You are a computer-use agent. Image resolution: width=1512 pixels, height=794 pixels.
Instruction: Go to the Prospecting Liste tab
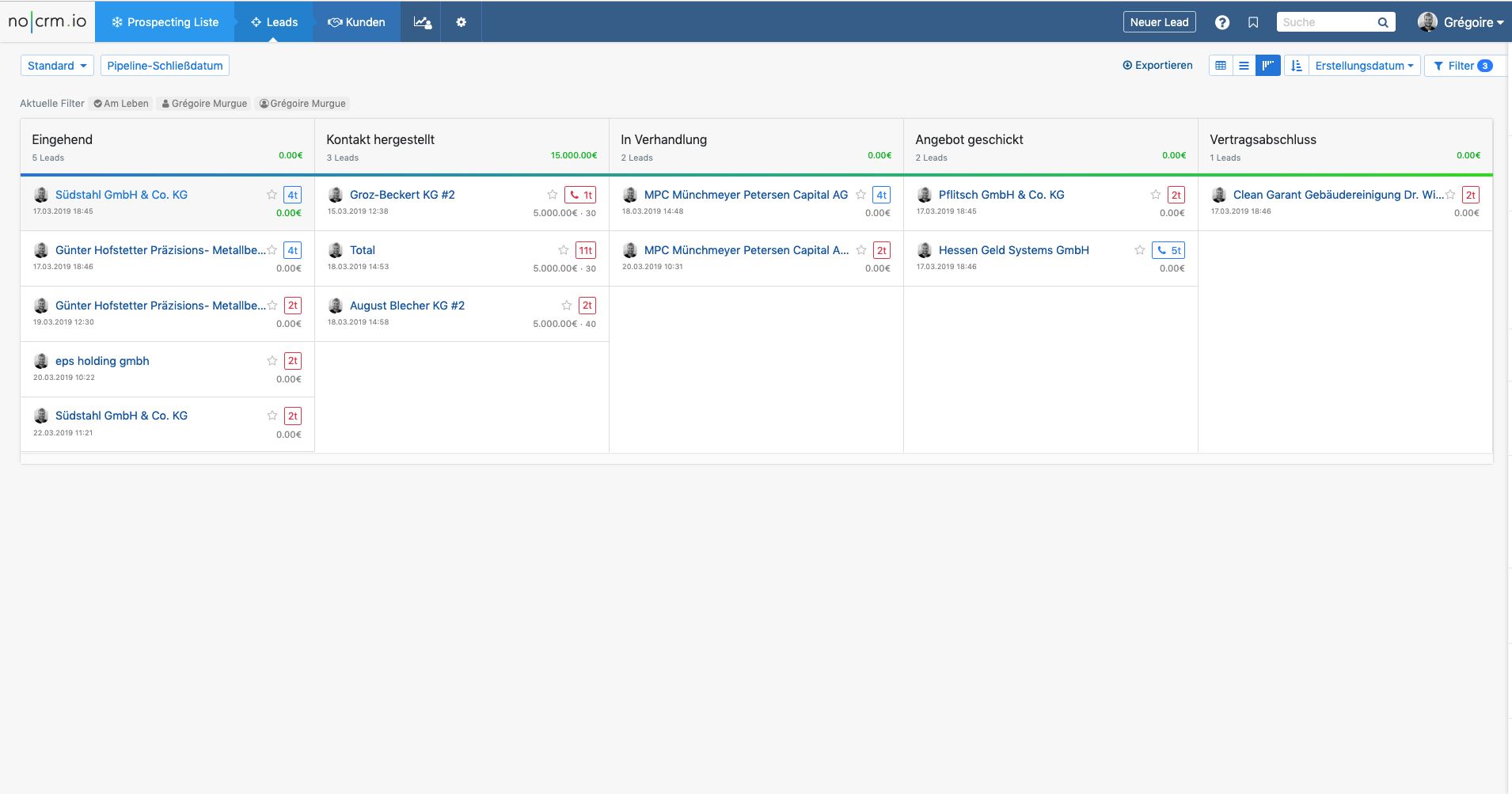click(x=165, y=22)
